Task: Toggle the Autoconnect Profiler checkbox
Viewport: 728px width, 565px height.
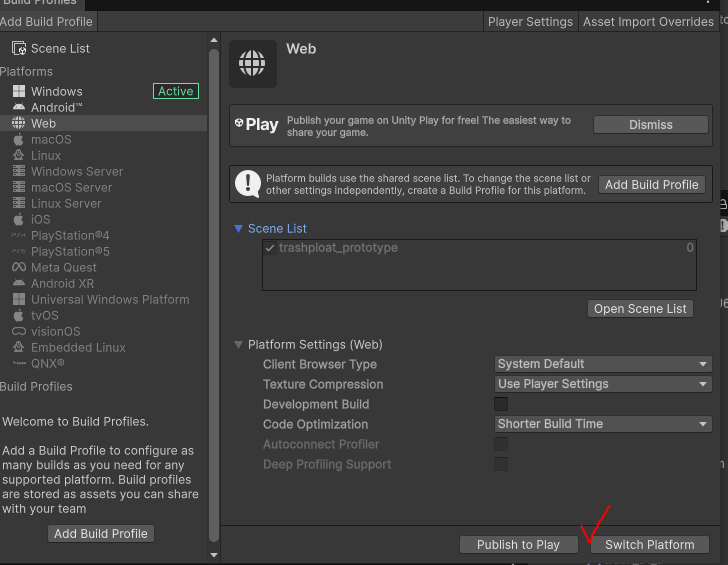Action: click(501, 444)
